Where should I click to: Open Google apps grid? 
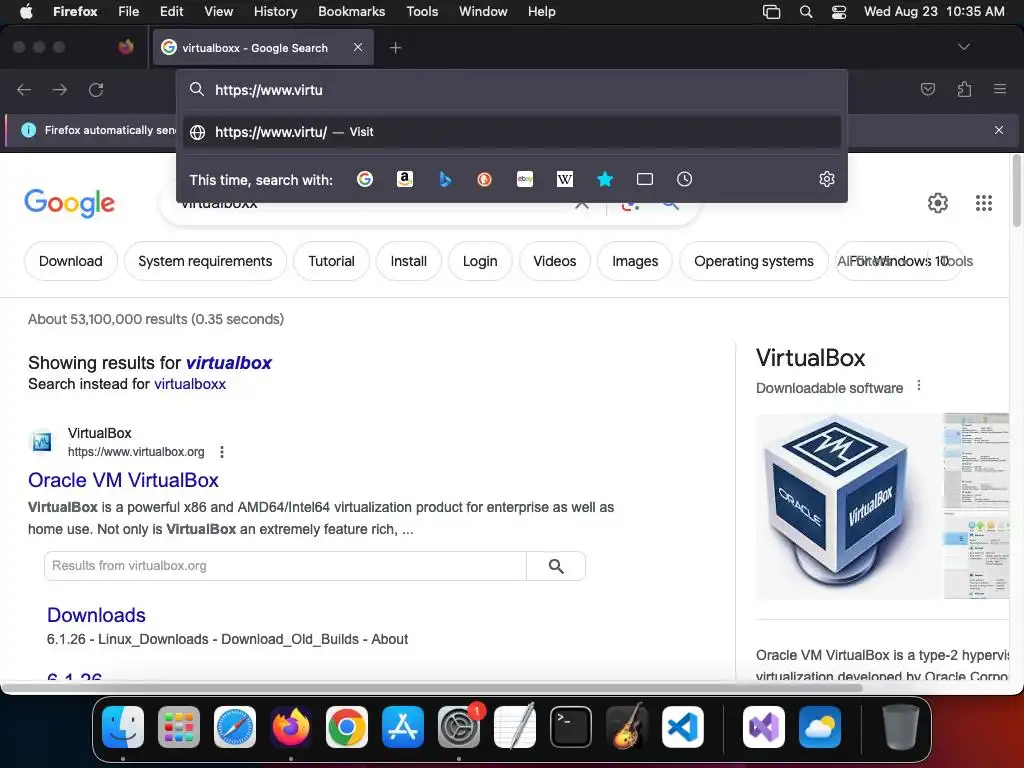[984, 203]
